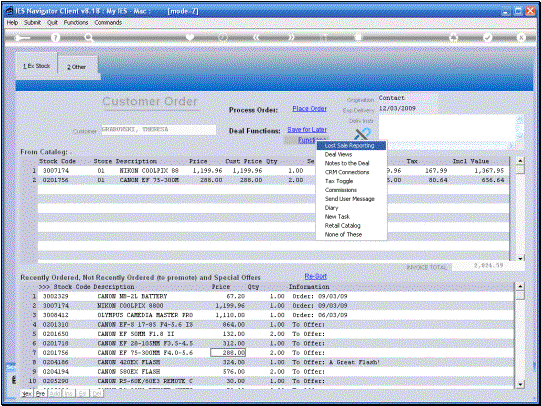This screenshot has width=541, height=406.
Task: Choose Tax Toggle in the popup menu
Action: click(339, 181)
